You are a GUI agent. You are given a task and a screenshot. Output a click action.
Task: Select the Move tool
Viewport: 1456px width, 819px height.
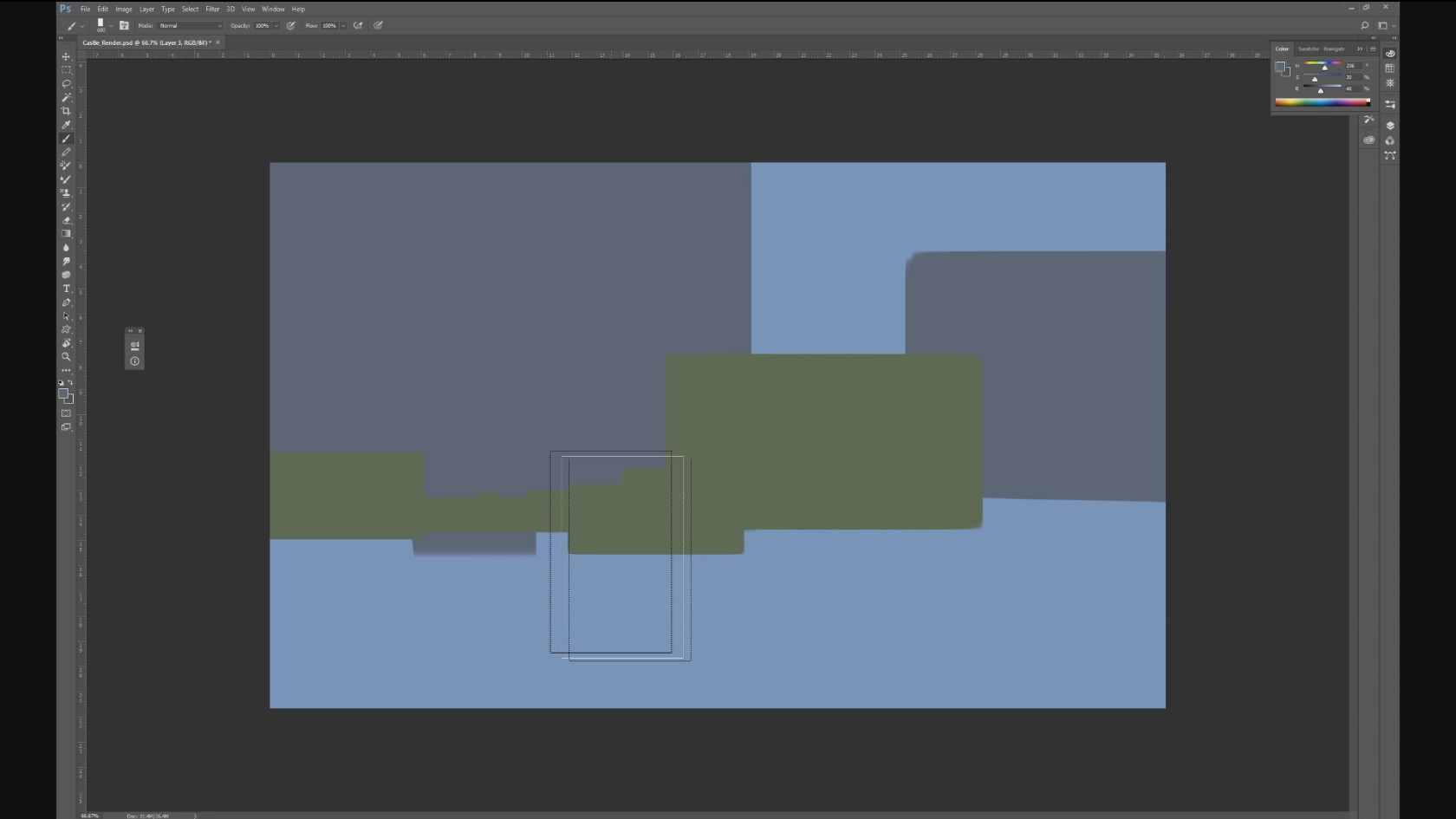pos(66,56)
